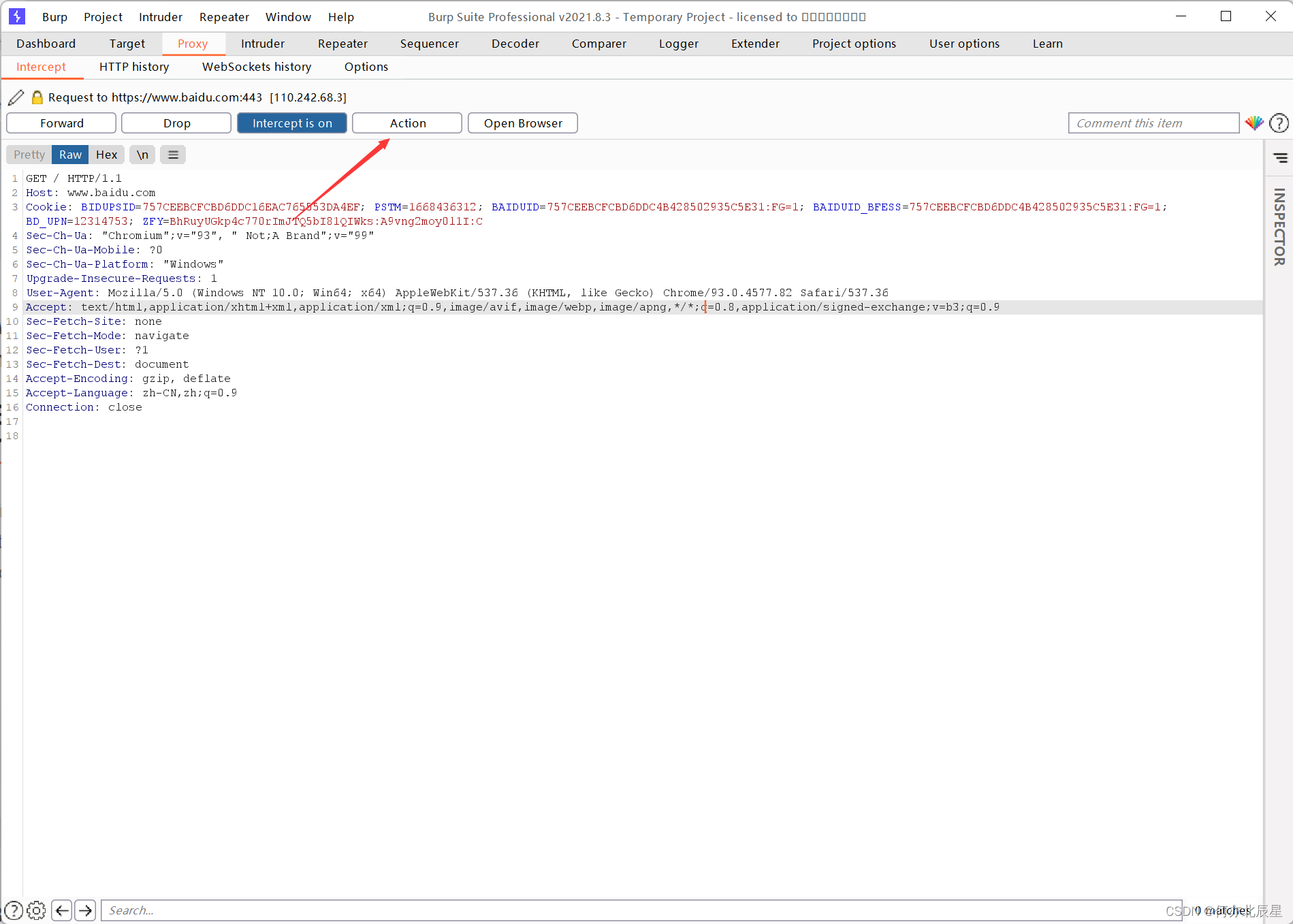The height and width of the screenshot is (924, 1293).
Task: Select the Proxy tab
Action: 193,44
